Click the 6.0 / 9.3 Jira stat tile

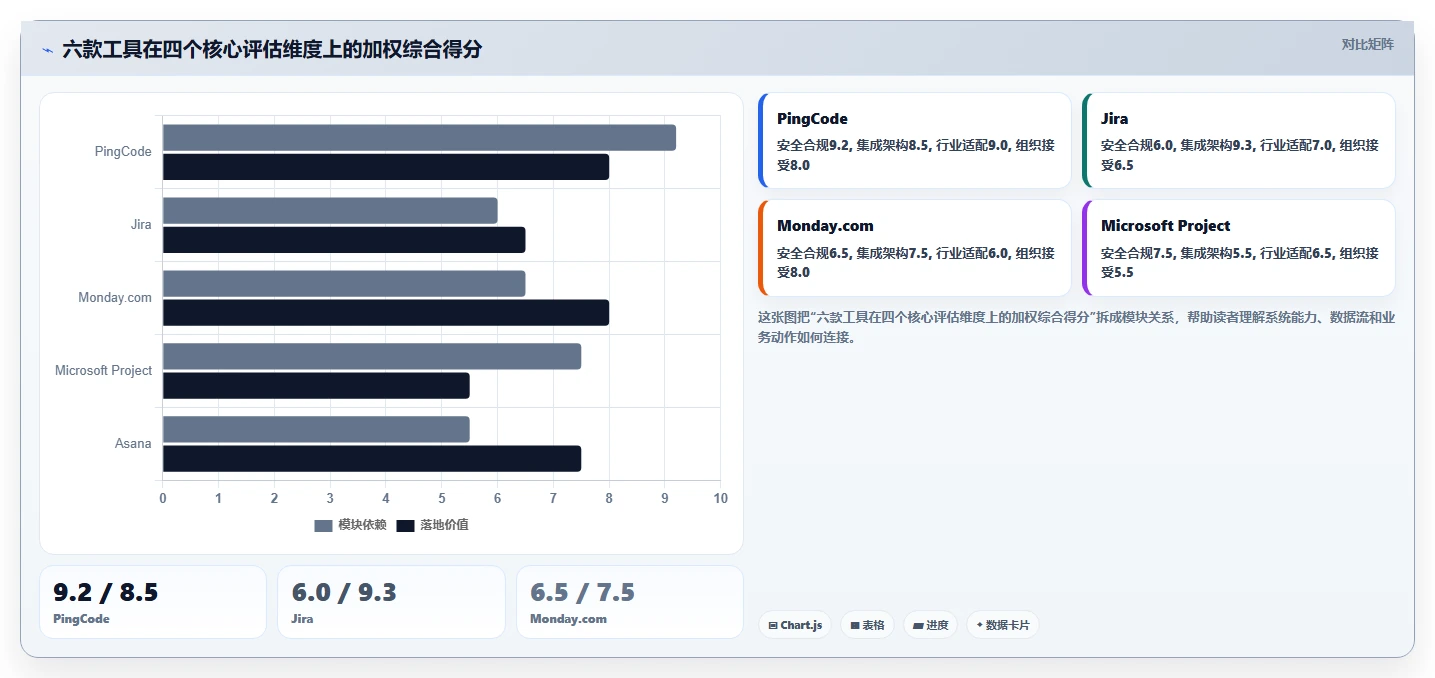391,602
